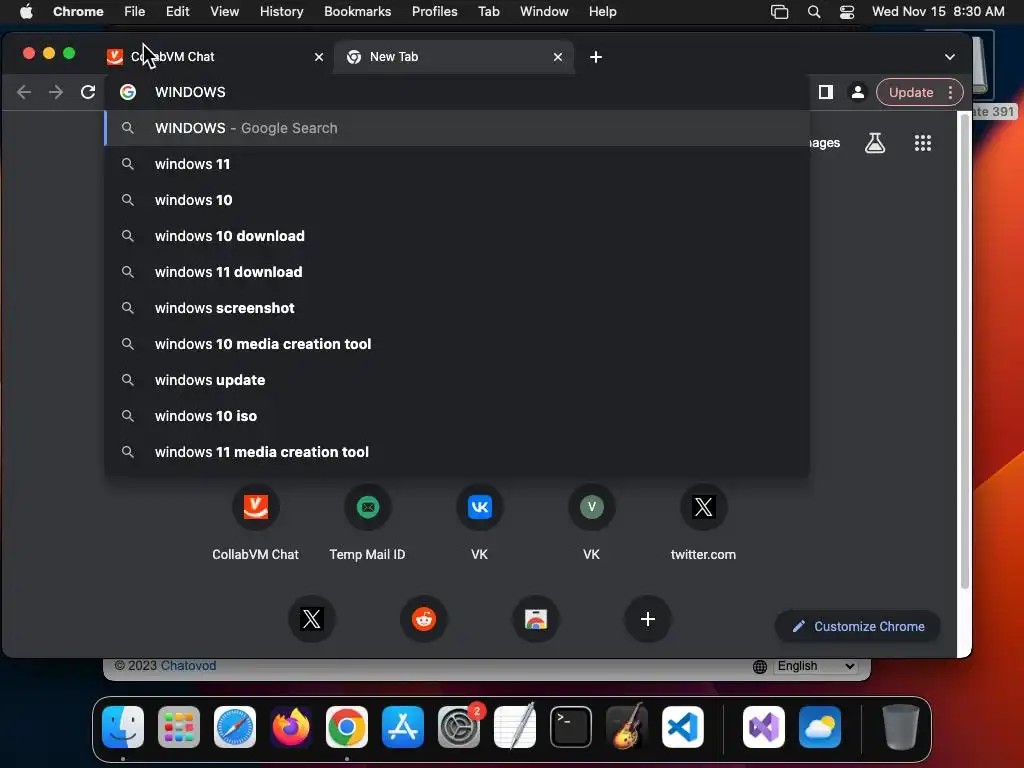Open the Help menu
This screenshot has width=1024, height=768.
(602, 11)
